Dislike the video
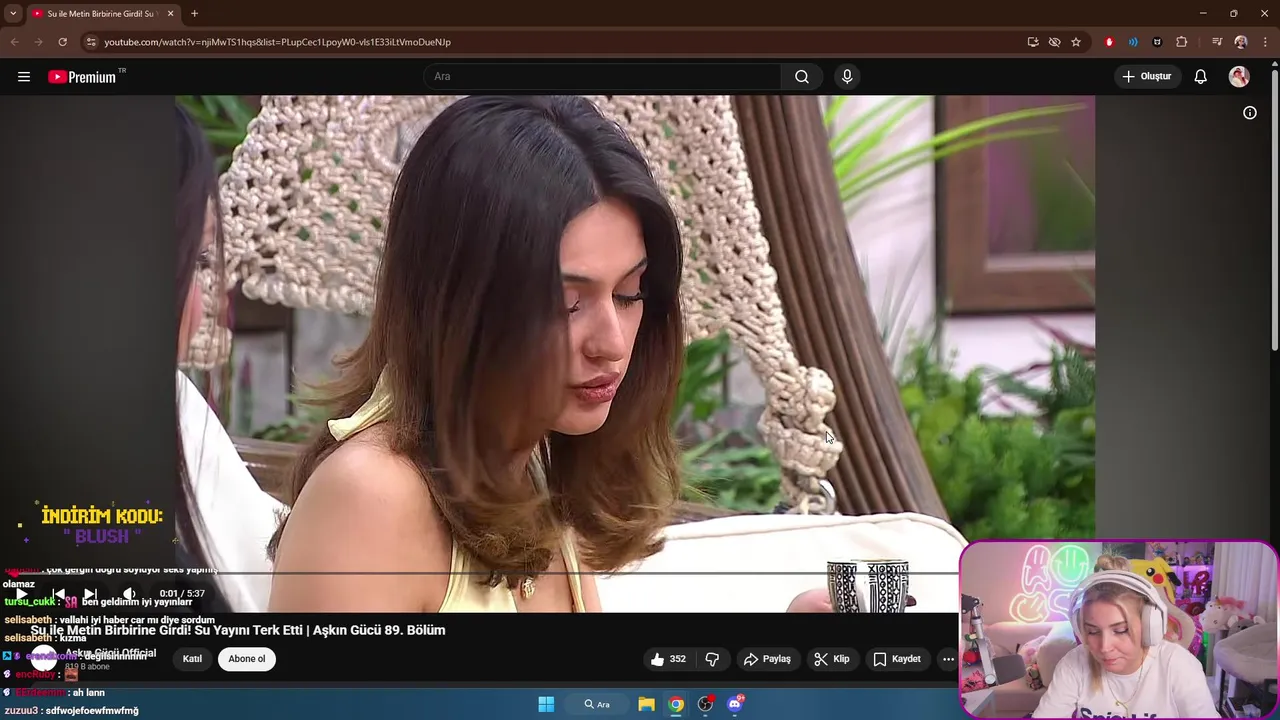This screenshot has width=1280, height=720. click(x=712, y=659)
